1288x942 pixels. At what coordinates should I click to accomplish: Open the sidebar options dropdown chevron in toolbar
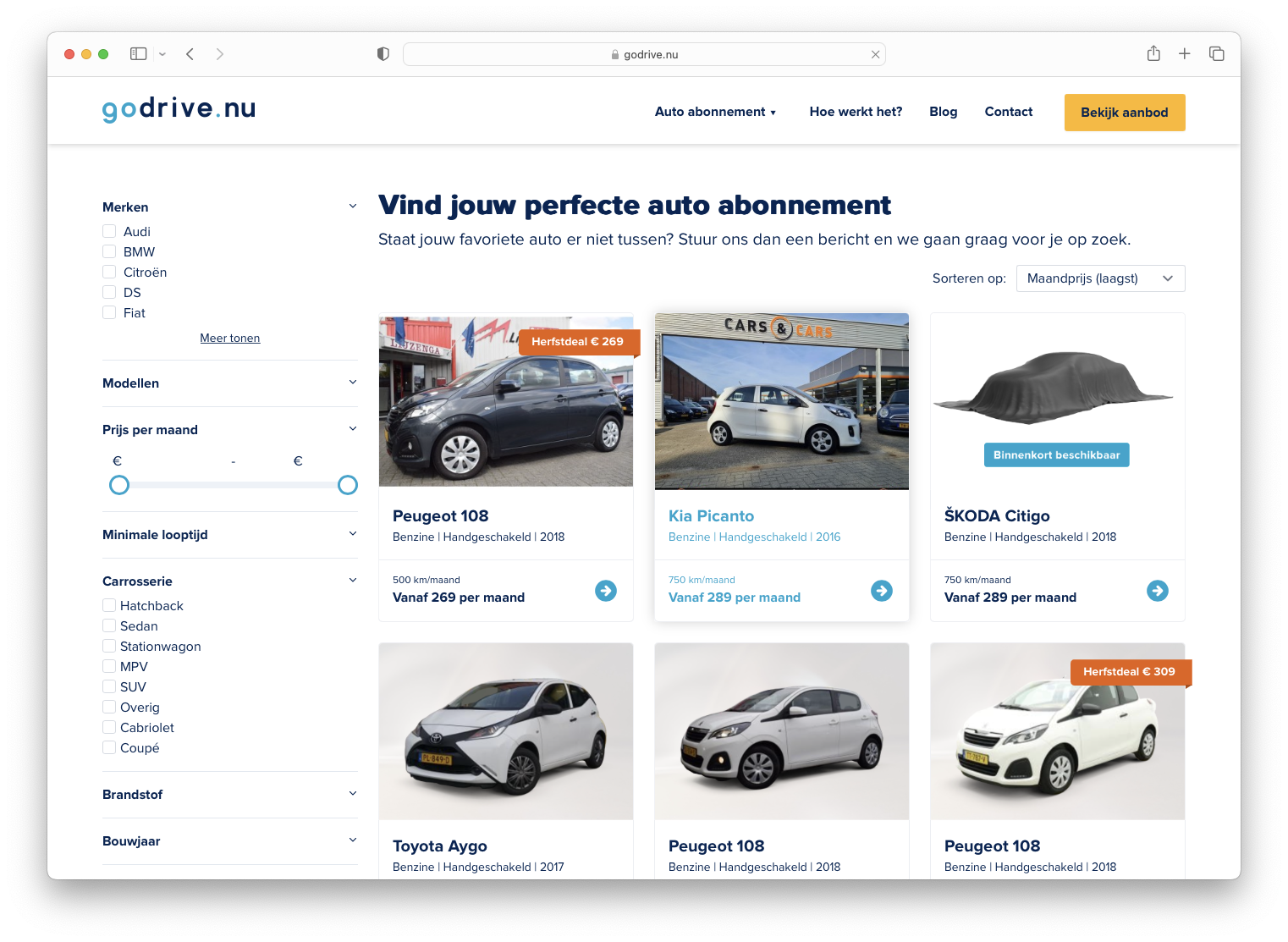pos(162,54)
